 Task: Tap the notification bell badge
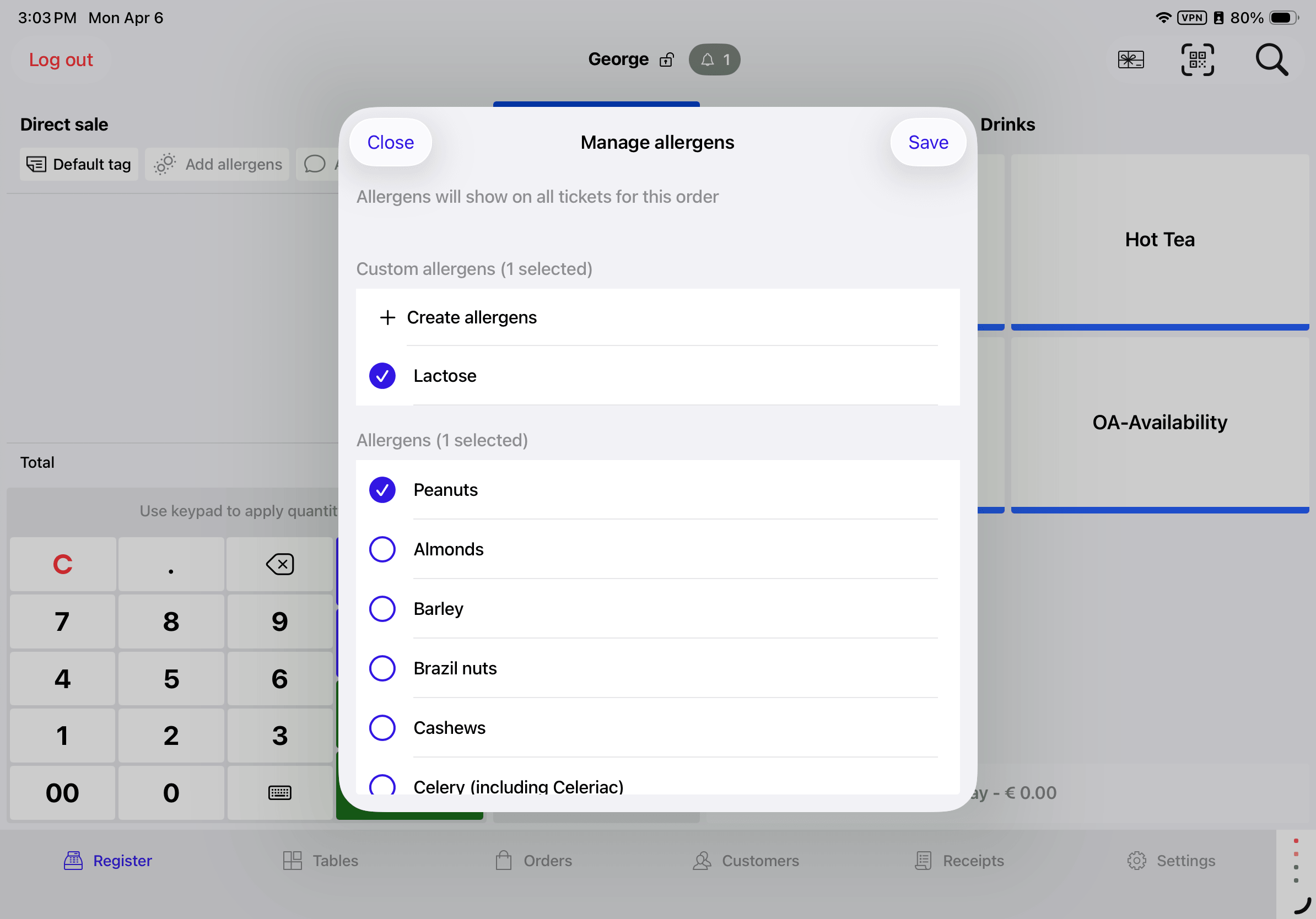coord(714,60)
